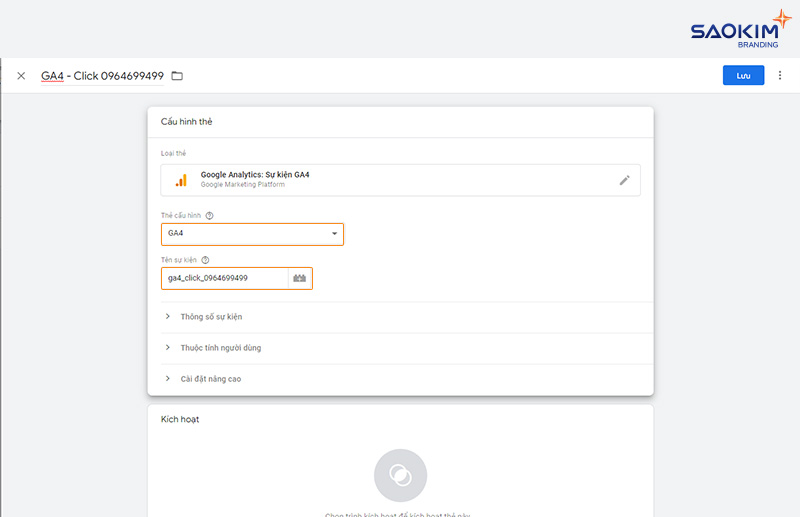This screenshot has width=800, height=517.
Task: Open the three-dot more options menu
Action: (780, 75)
